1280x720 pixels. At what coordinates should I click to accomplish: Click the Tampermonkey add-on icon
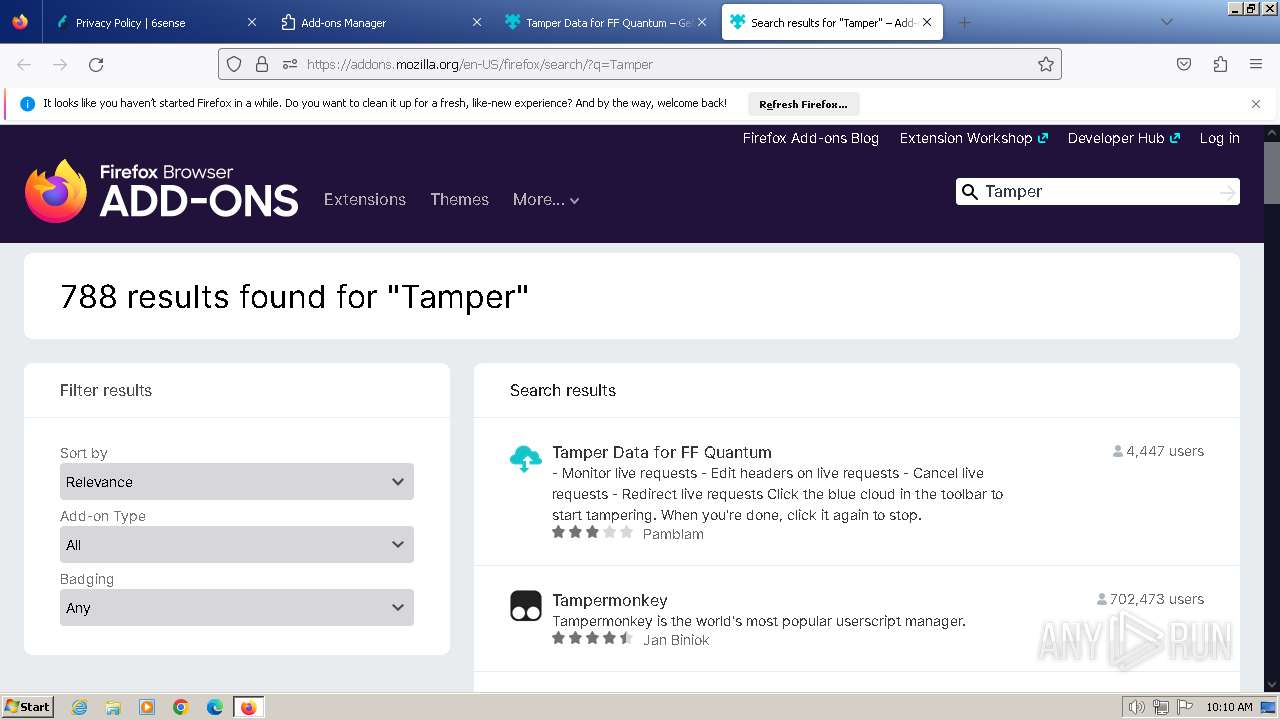click(526, 605)
